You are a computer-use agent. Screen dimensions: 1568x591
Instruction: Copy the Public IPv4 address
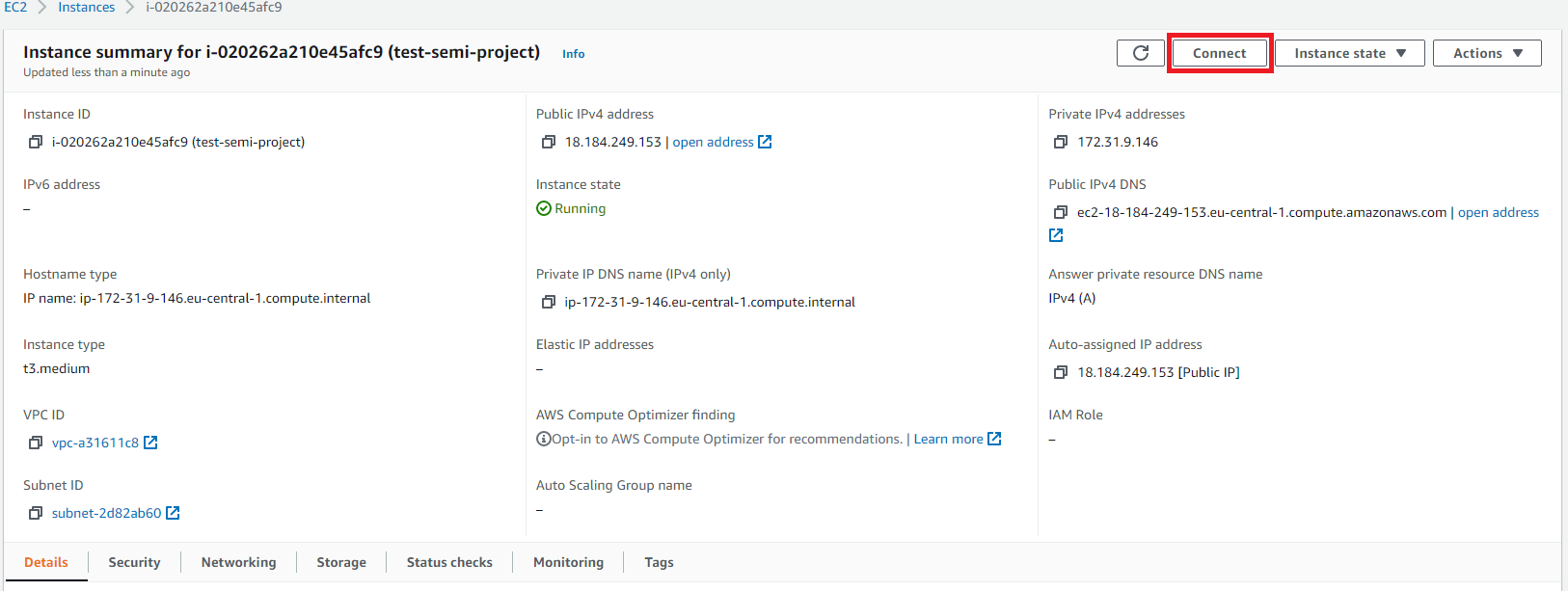(549, 143)
